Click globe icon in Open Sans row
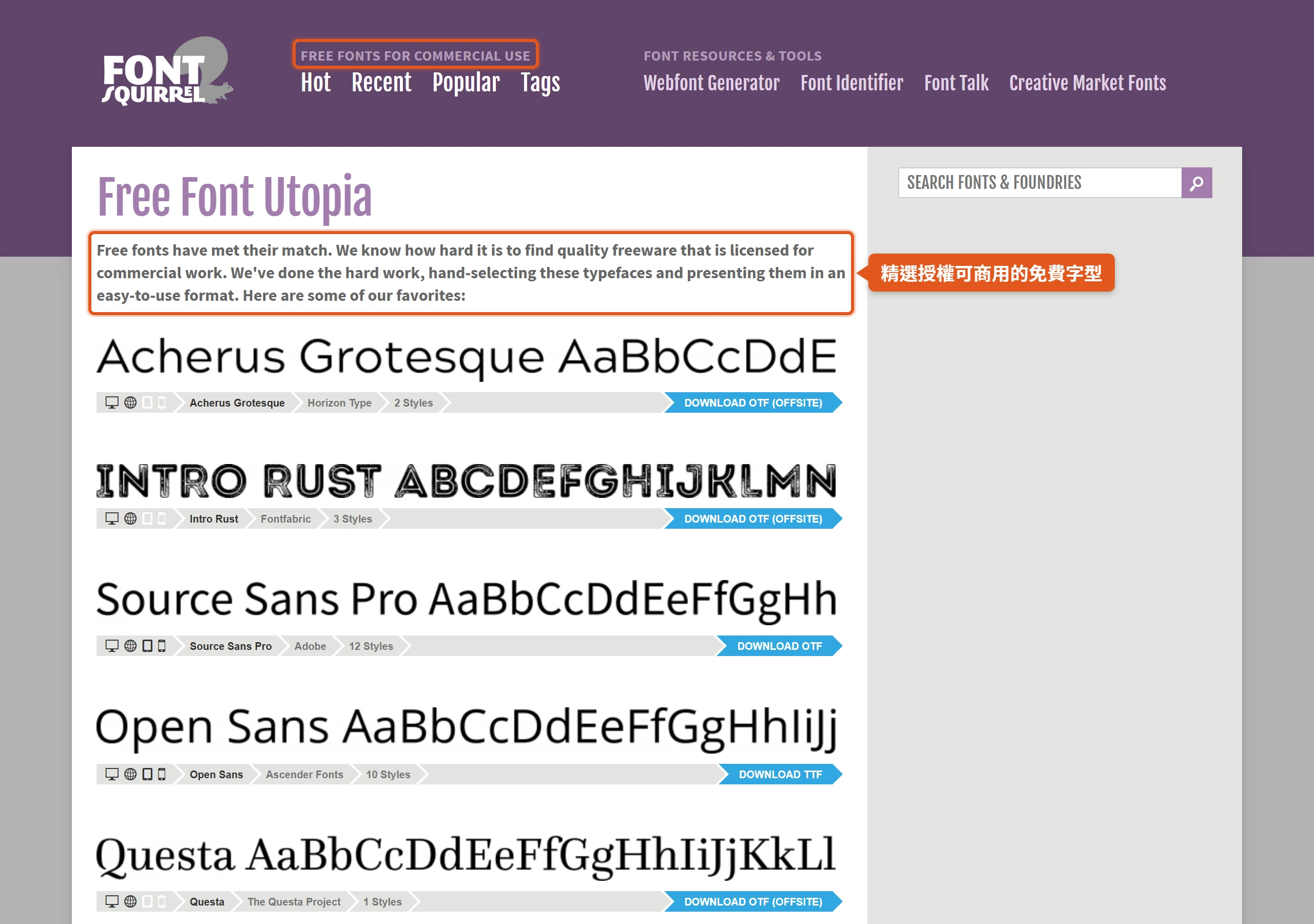The width and height of the screenshot is (1314, 924). point(130,774)
